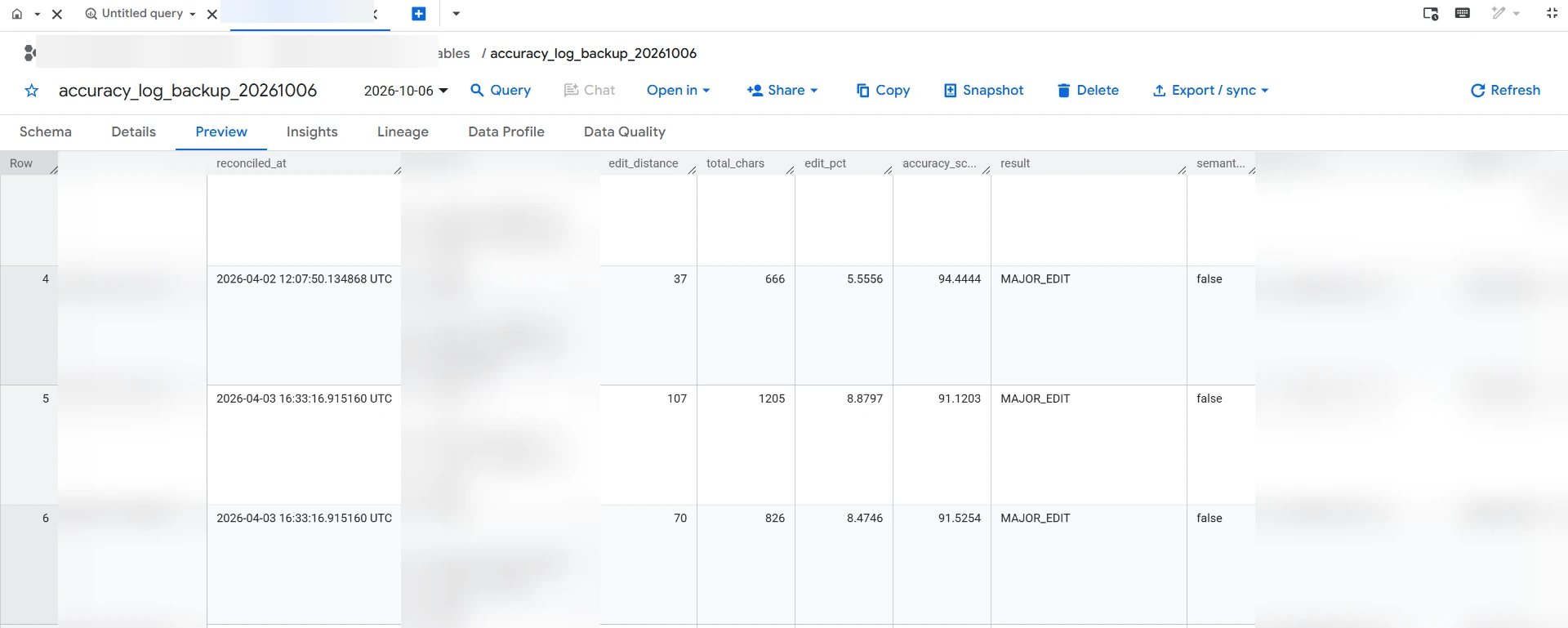Exit full screen with the collapse icon
1568x628 pixels.
pyautogui.click(x=1552, y=13)
